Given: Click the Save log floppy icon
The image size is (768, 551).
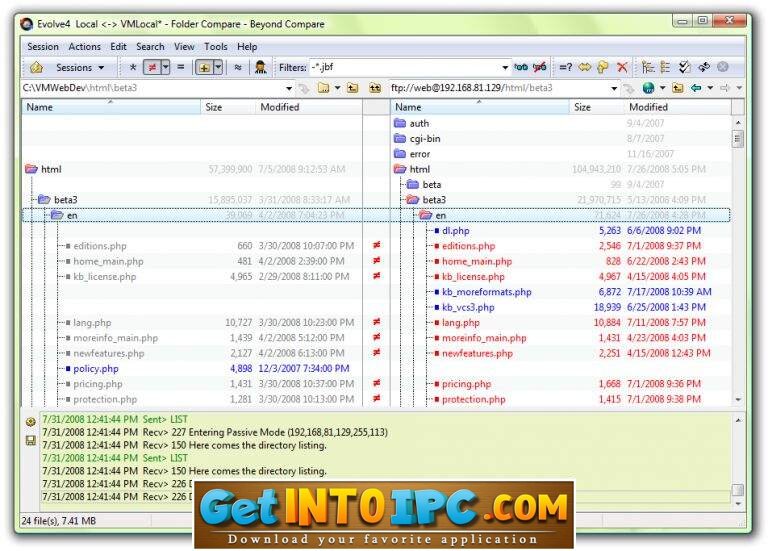Looking at the screenshot, I should coord(30,440).
